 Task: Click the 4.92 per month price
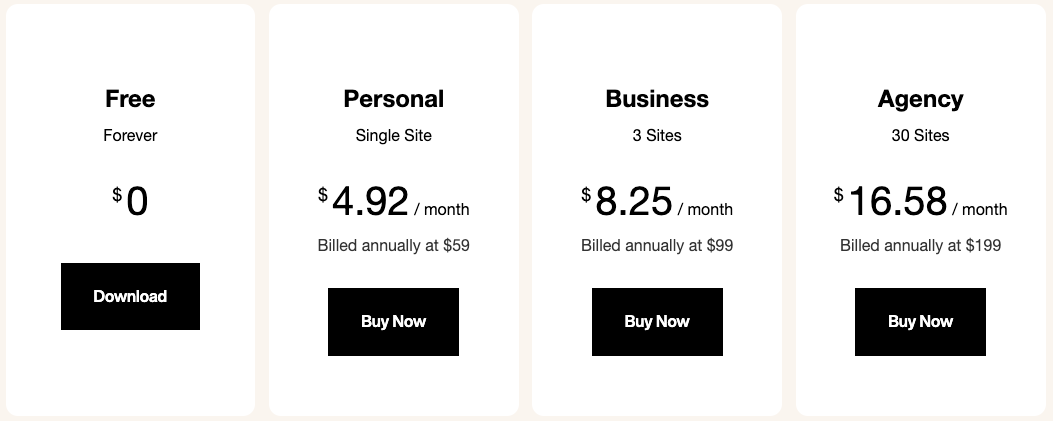click(394, 201)
